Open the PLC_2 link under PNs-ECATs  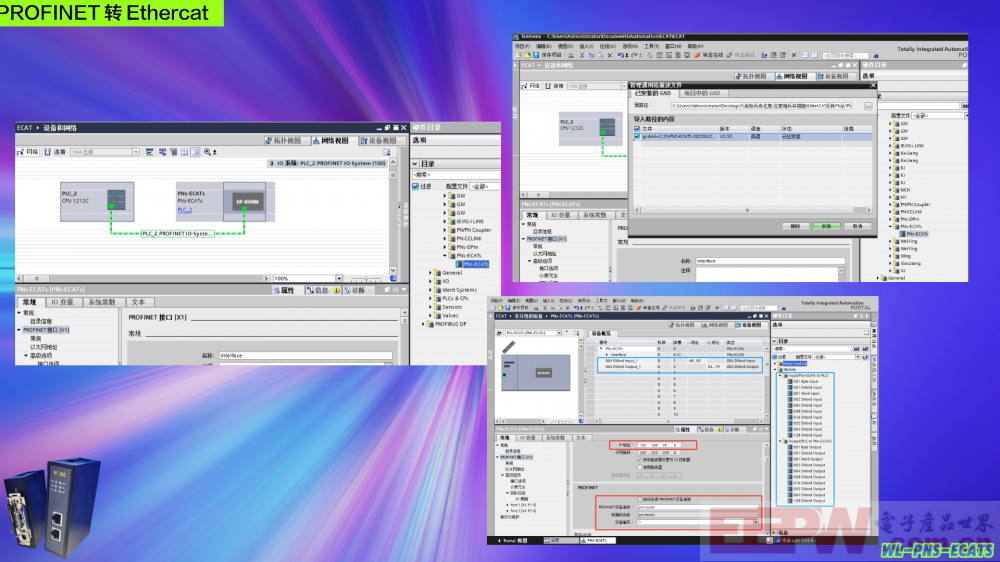coord(184,210)
